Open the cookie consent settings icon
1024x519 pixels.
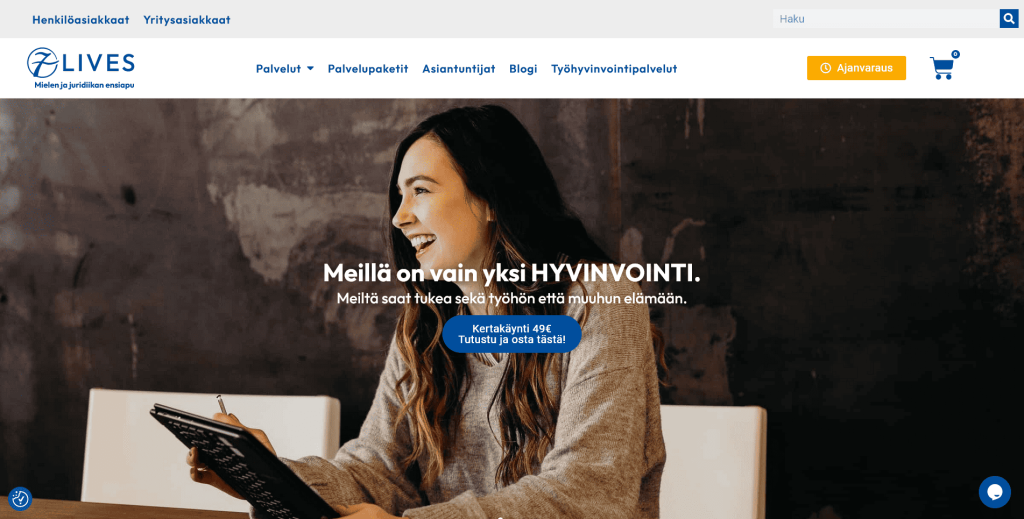pos(20,499)
